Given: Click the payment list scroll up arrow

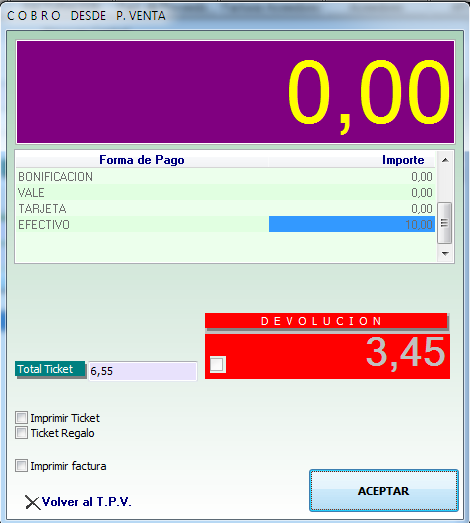Looking at the screenshot, I should [445, 160].
